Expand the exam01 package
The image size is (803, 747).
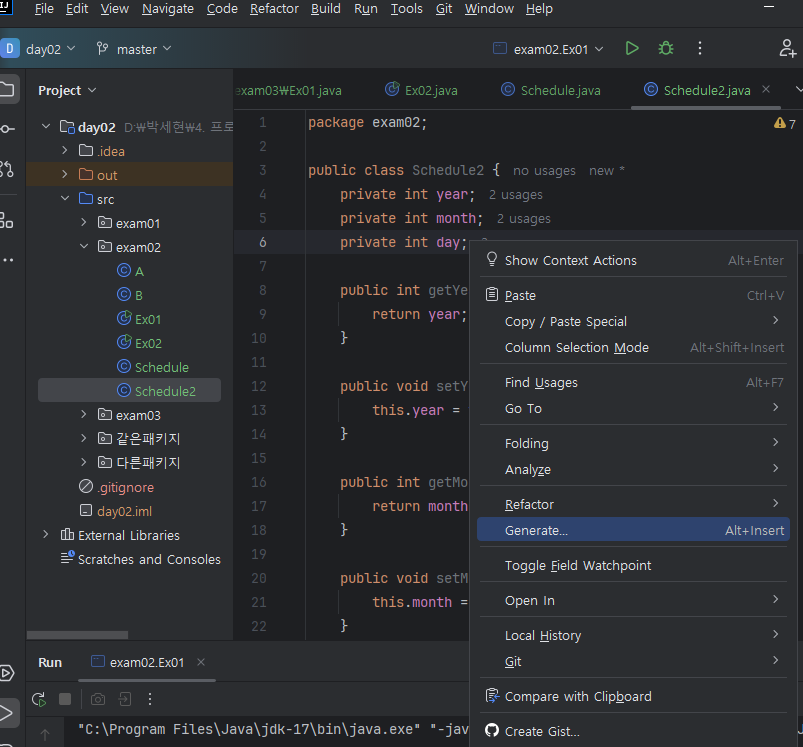pyautogui.click(x=84, y=223)
